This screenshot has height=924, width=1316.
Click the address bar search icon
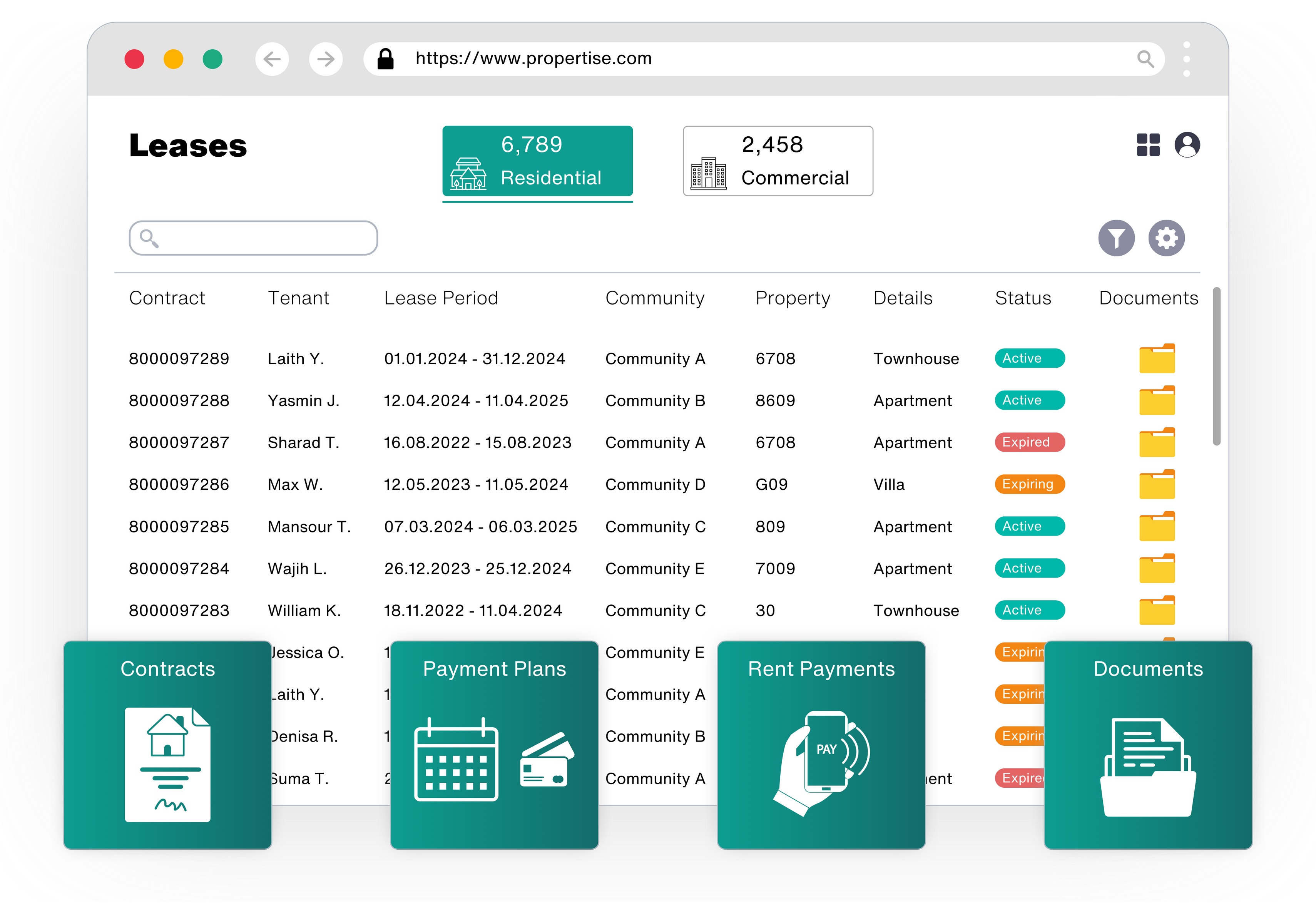point(1145,59)
